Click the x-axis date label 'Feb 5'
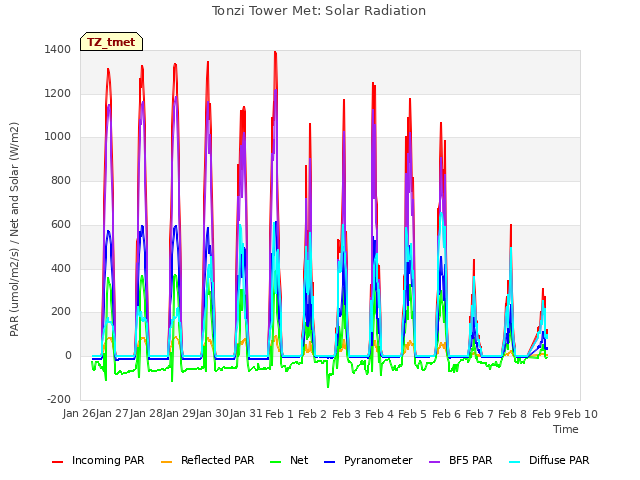 (x=412, y=414)
